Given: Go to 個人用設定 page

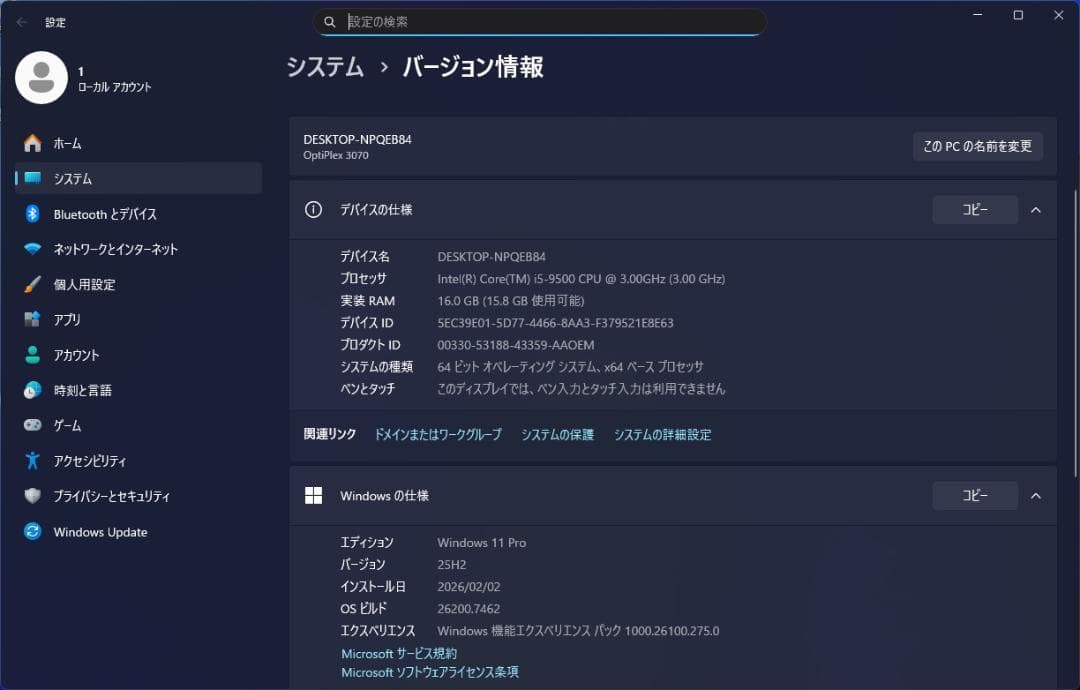Looking at the screenshot, I should coord(138,284).
